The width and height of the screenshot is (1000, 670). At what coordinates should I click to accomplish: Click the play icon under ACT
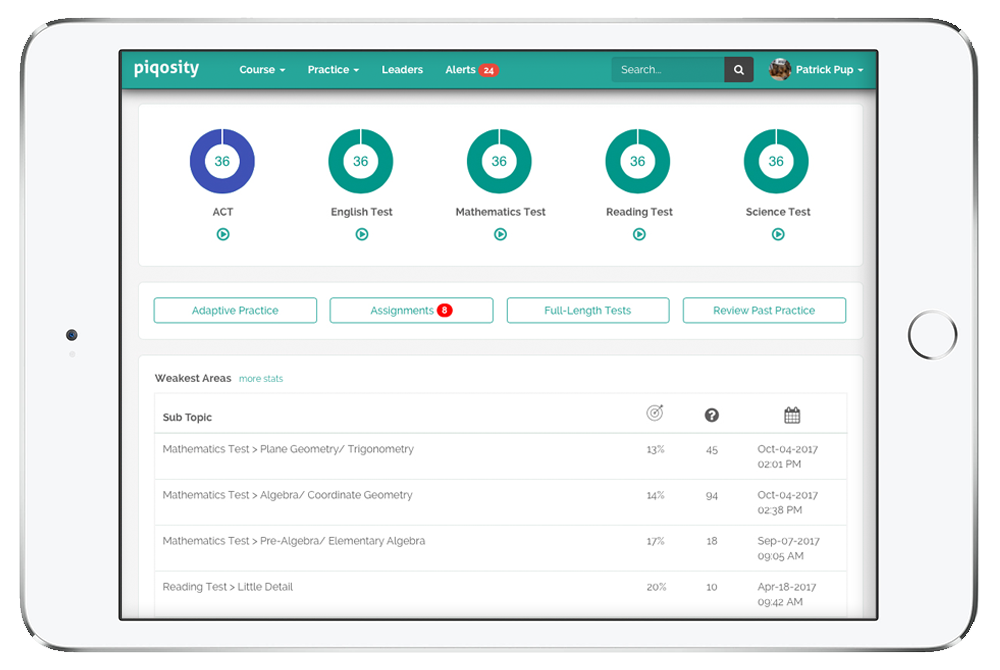pyautogui.click(x=223, y=234)
